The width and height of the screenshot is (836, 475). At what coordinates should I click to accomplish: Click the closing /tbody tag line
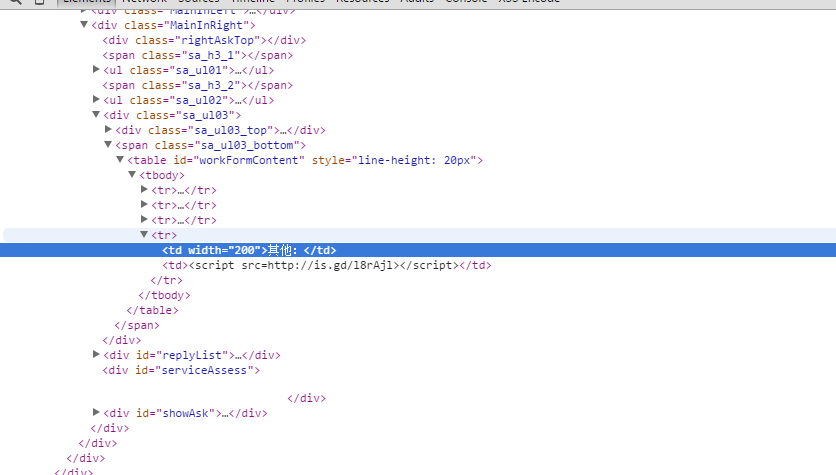point(164,295)
